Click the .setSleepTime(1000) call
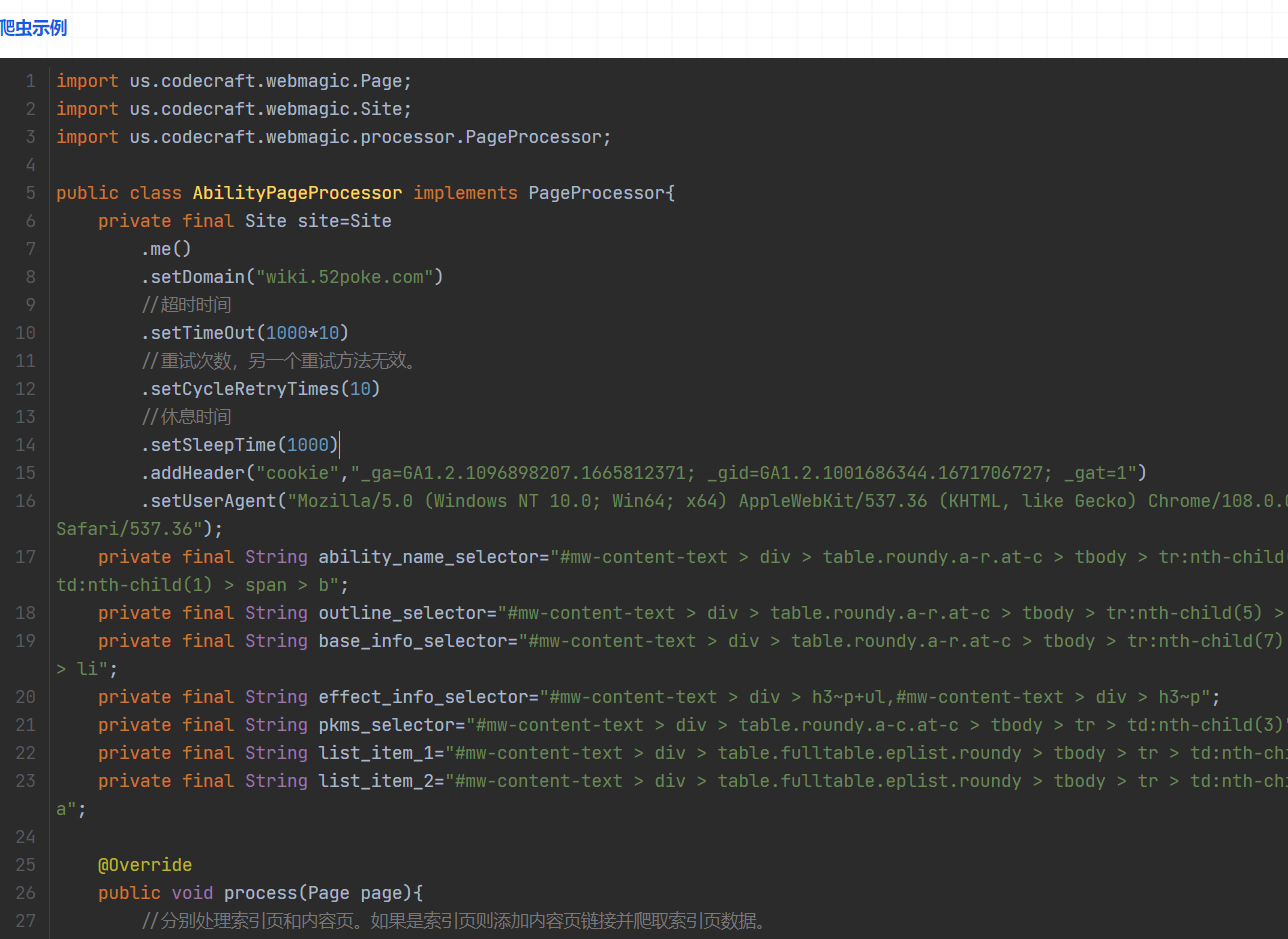The width and height of the screenshot is (1288, 939). (240, 445)
